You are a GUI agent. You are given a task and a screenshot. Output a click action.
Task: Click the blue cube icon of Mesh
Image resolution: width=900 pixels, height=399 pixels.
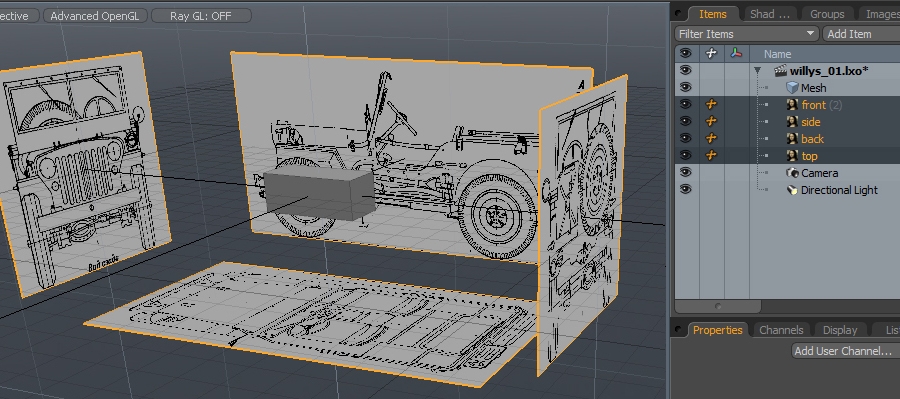pos(793,88)
